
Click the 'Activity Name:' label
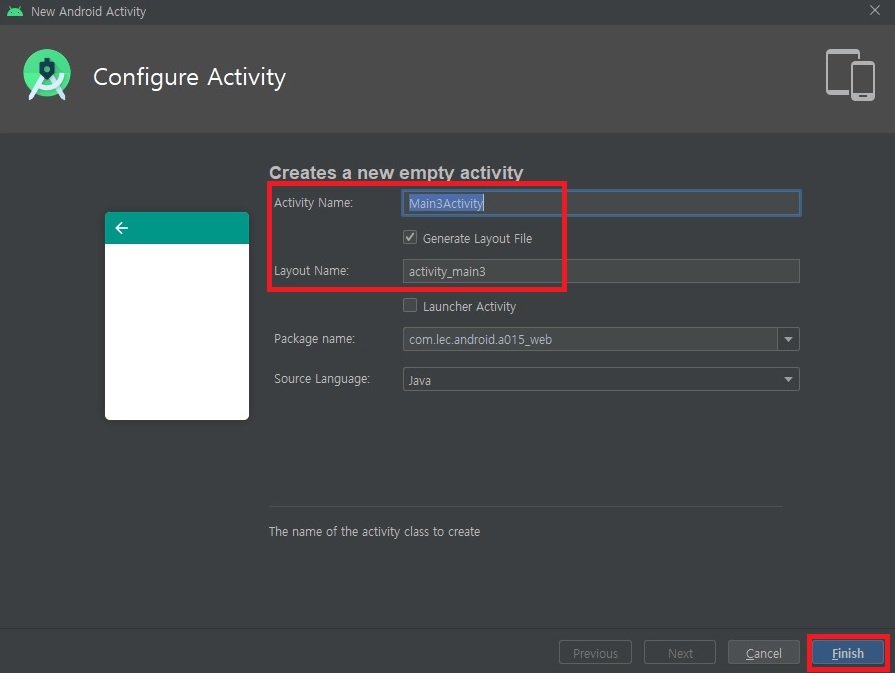(x=313, y=203)
